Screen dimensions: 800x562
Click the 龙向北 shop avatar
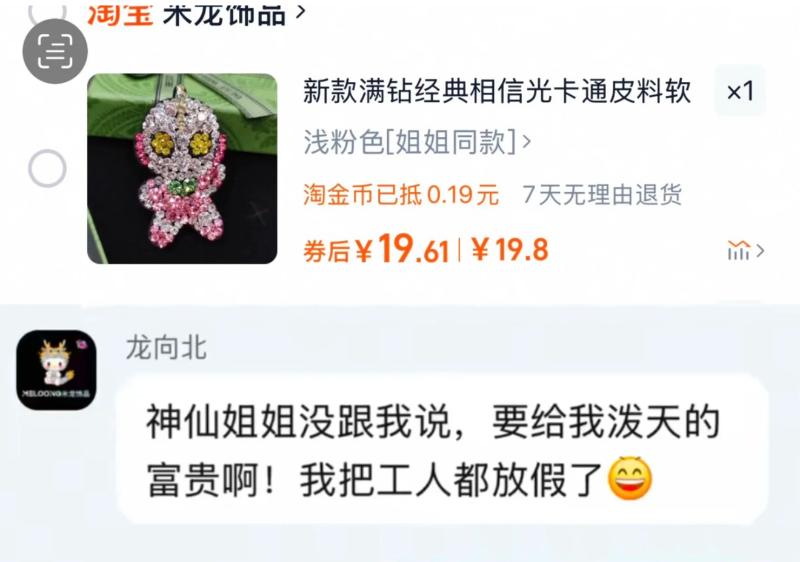[x=56, y=370]
